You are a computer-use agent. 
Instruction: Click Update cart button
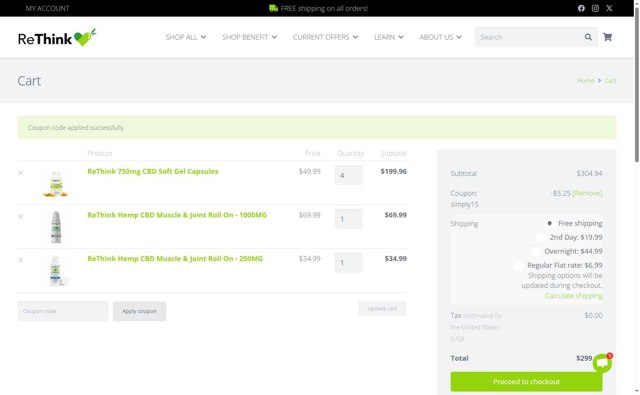382,308
